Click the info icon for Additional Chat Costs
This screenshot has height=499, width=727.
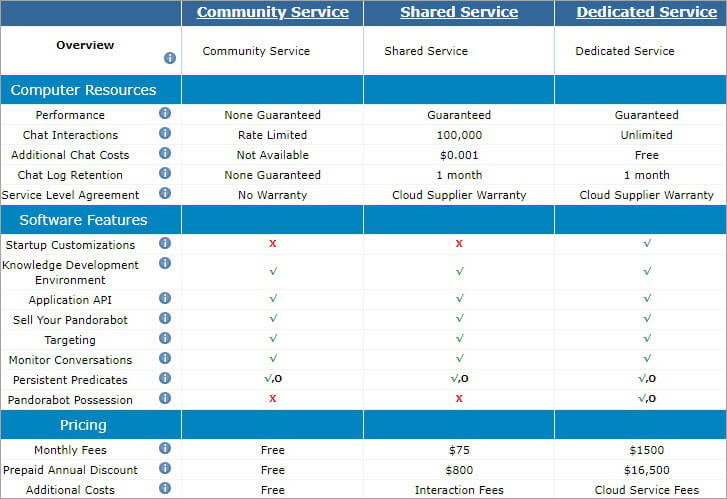165,153
